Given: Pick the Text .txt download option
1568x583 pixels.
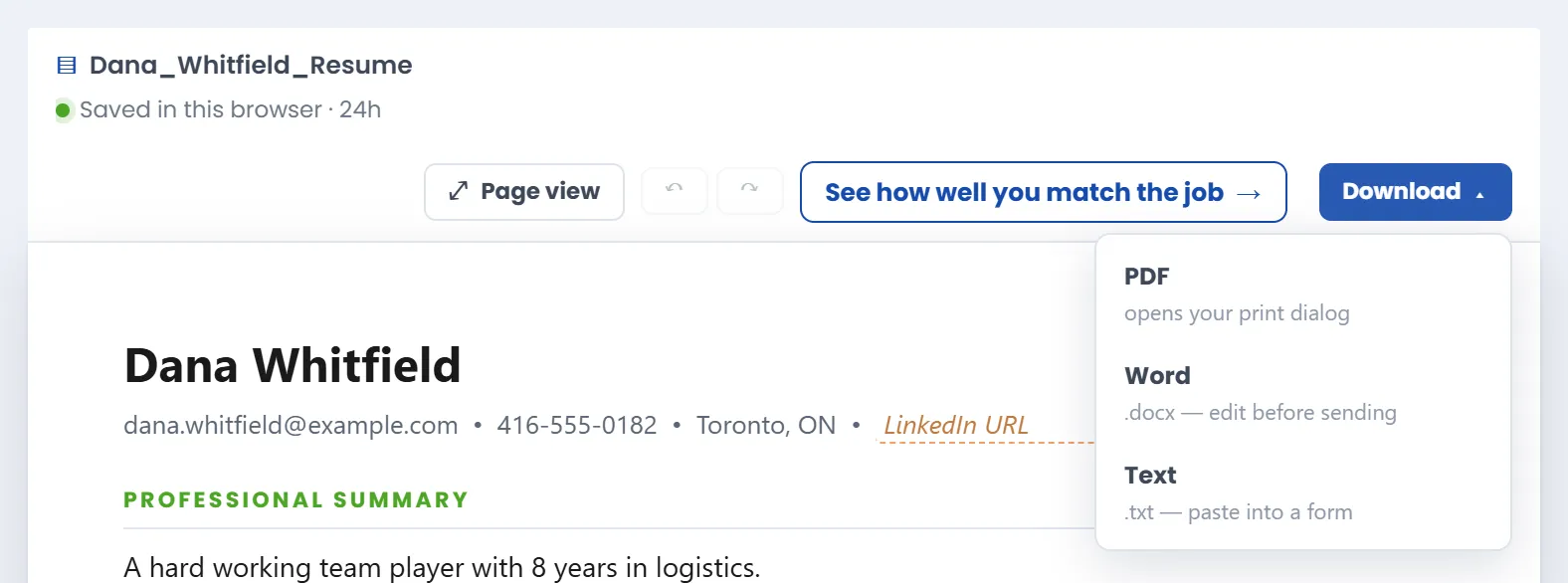Looking at the screenshot, I should [x=1302, y=492].
